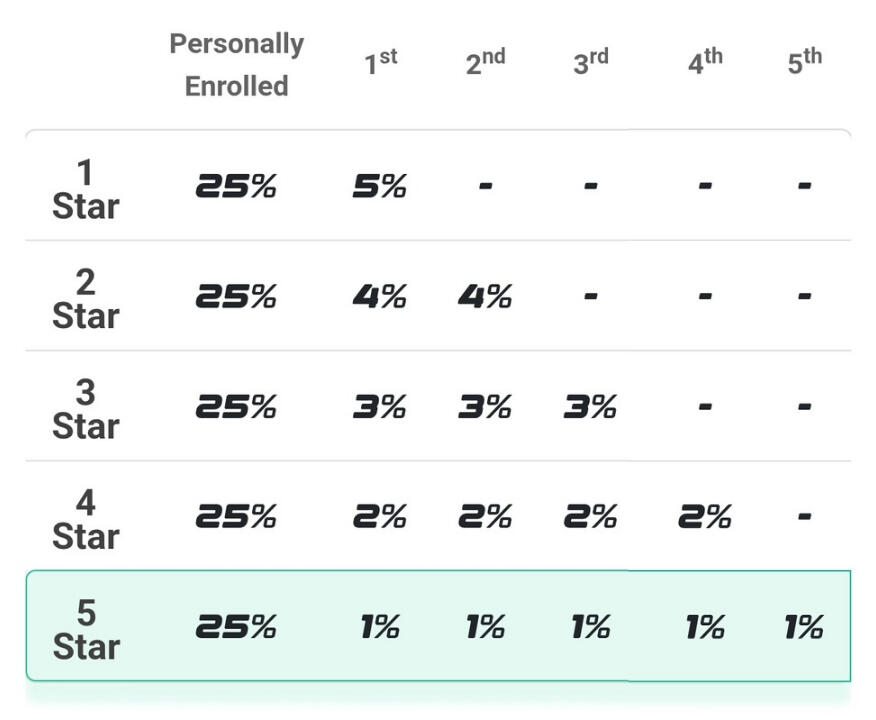
Task: Click 4% under the 2nd level column
Action: pos(485,296)
